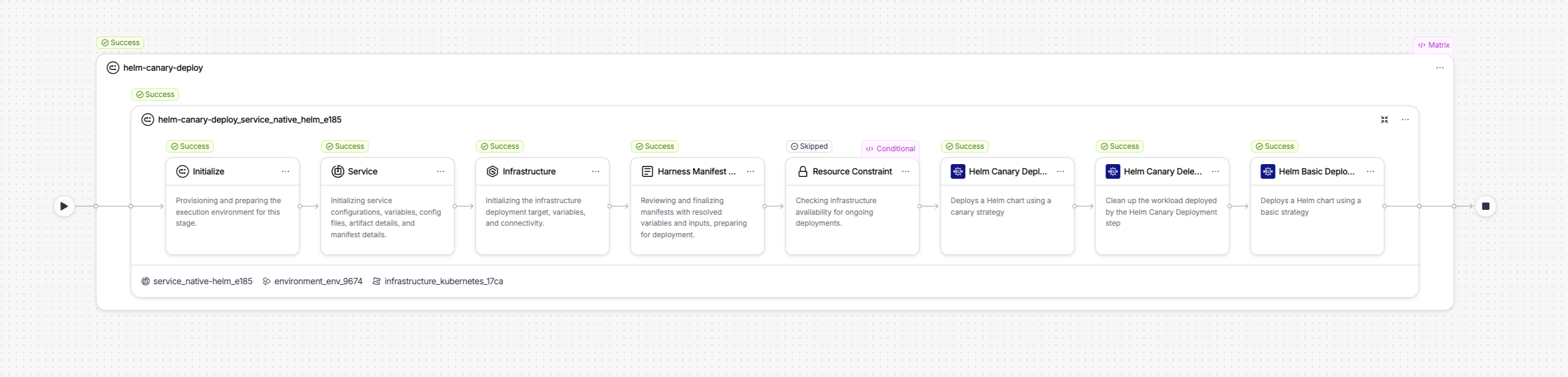Open helm-canary-deploy stage options menu
The width and height of the screenshot is (1568, 377).
point(1440,68)
